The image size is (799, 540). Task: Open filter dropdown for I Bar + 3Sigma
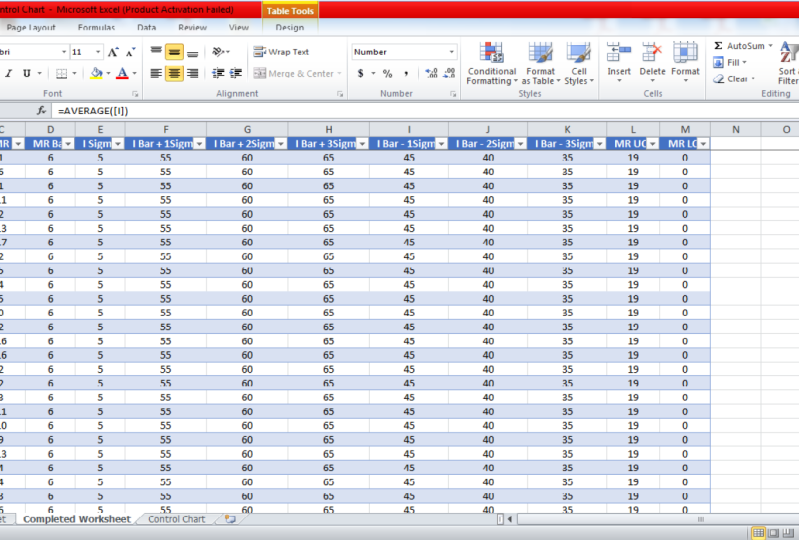click(x=362, y=144)
